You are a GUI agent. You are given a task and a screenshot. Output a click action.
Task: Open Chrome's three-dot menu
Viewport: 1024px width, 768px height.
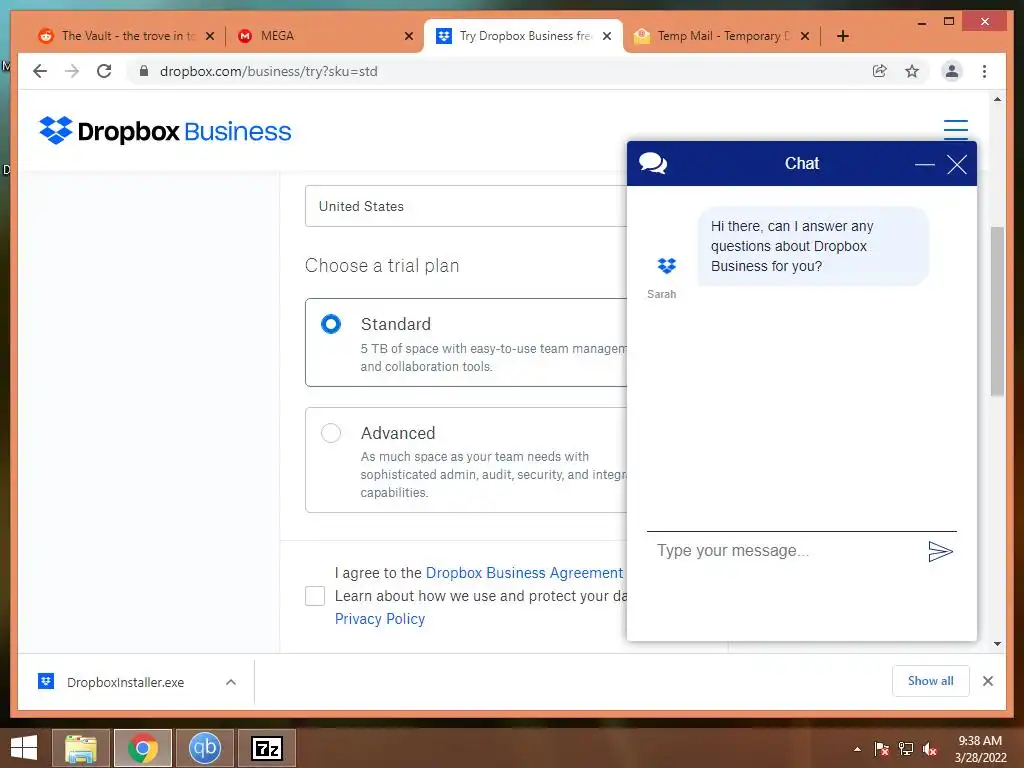click(984, 71)
